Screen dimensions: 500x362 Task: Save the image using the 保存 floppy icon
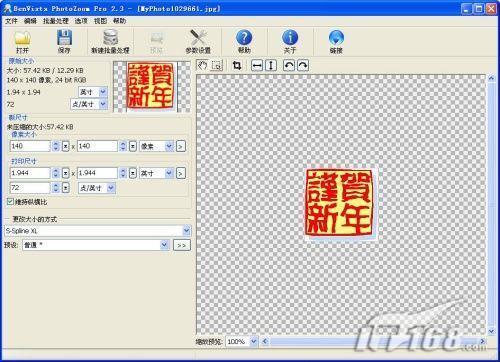[64, 42]
